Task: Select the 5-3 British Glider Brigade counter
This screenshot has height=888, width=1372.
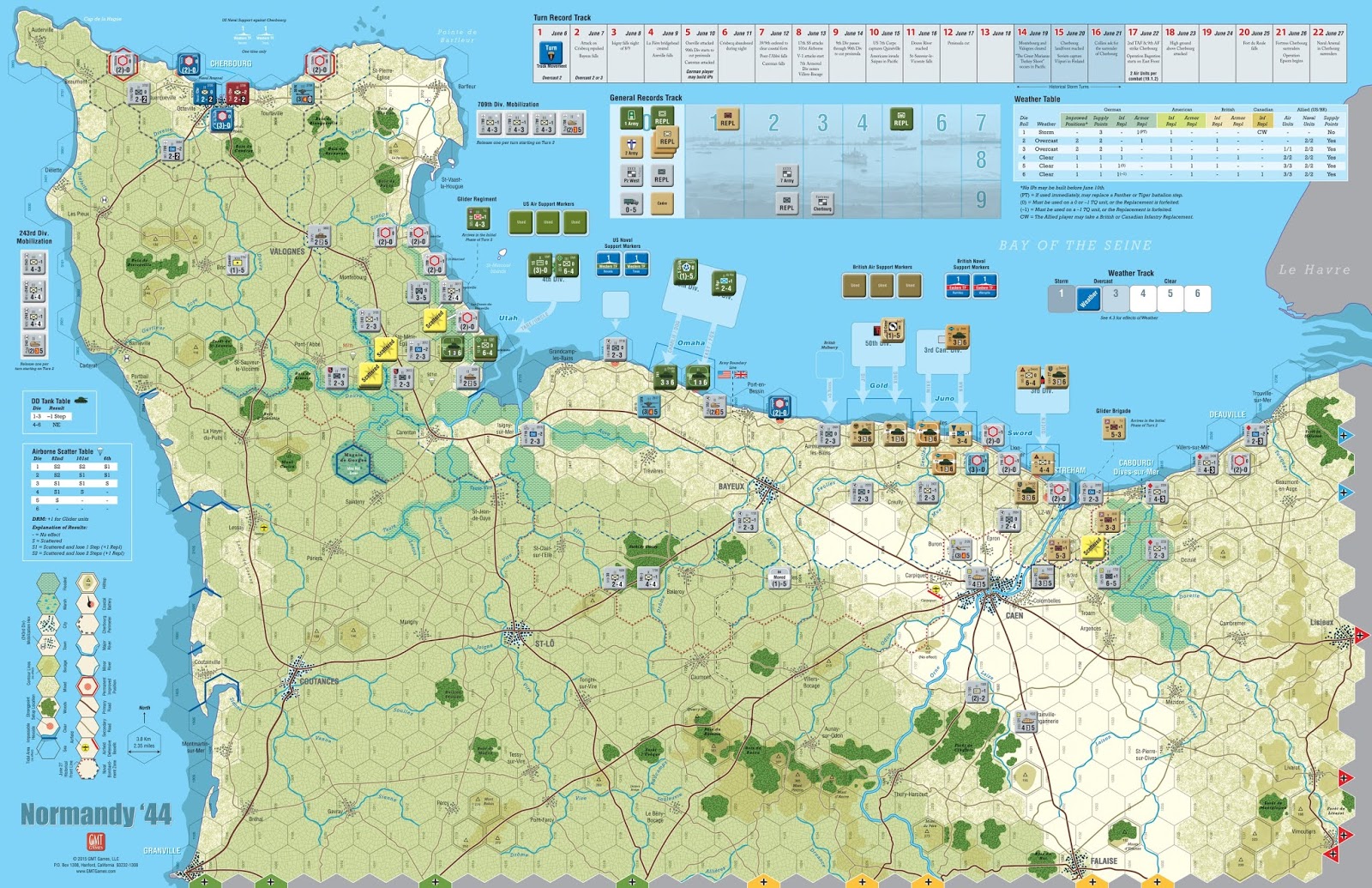Action: tap(1116, 429)
